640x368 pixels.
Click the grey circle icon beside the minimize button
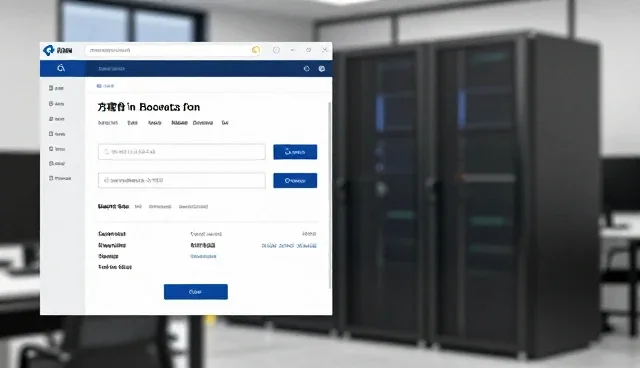click(276, 50)
